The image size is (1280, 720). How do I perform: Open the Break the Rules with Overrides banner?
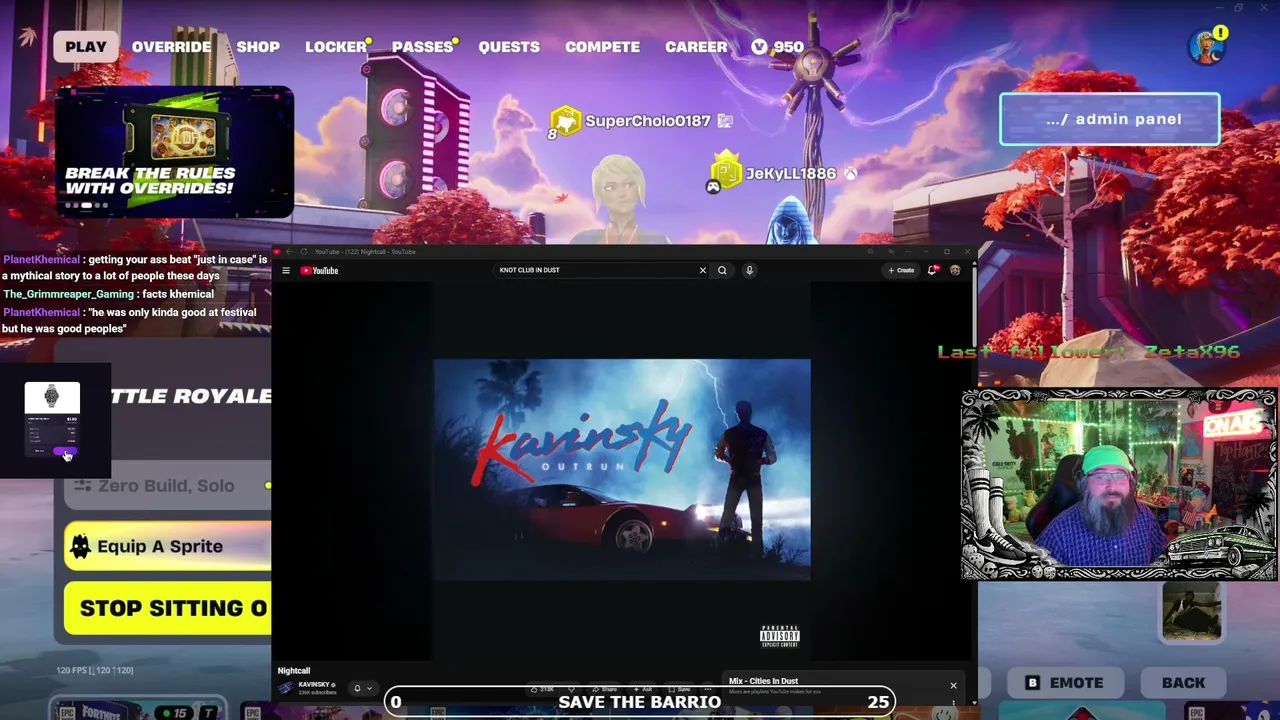[x=175, y=152]
